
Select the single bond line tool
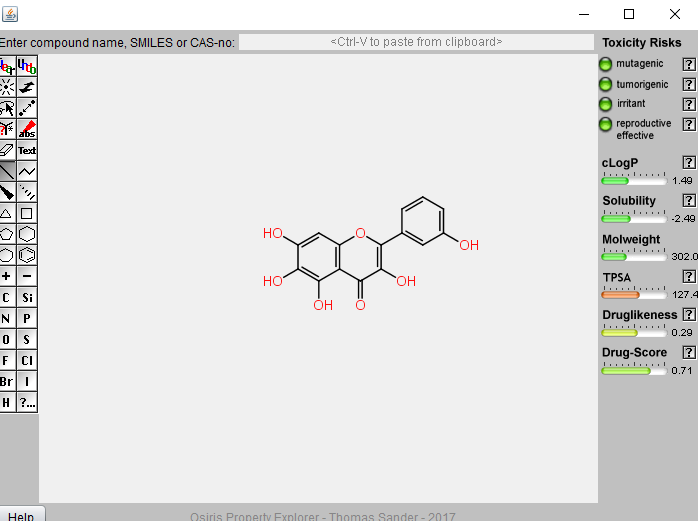(8, 171)
